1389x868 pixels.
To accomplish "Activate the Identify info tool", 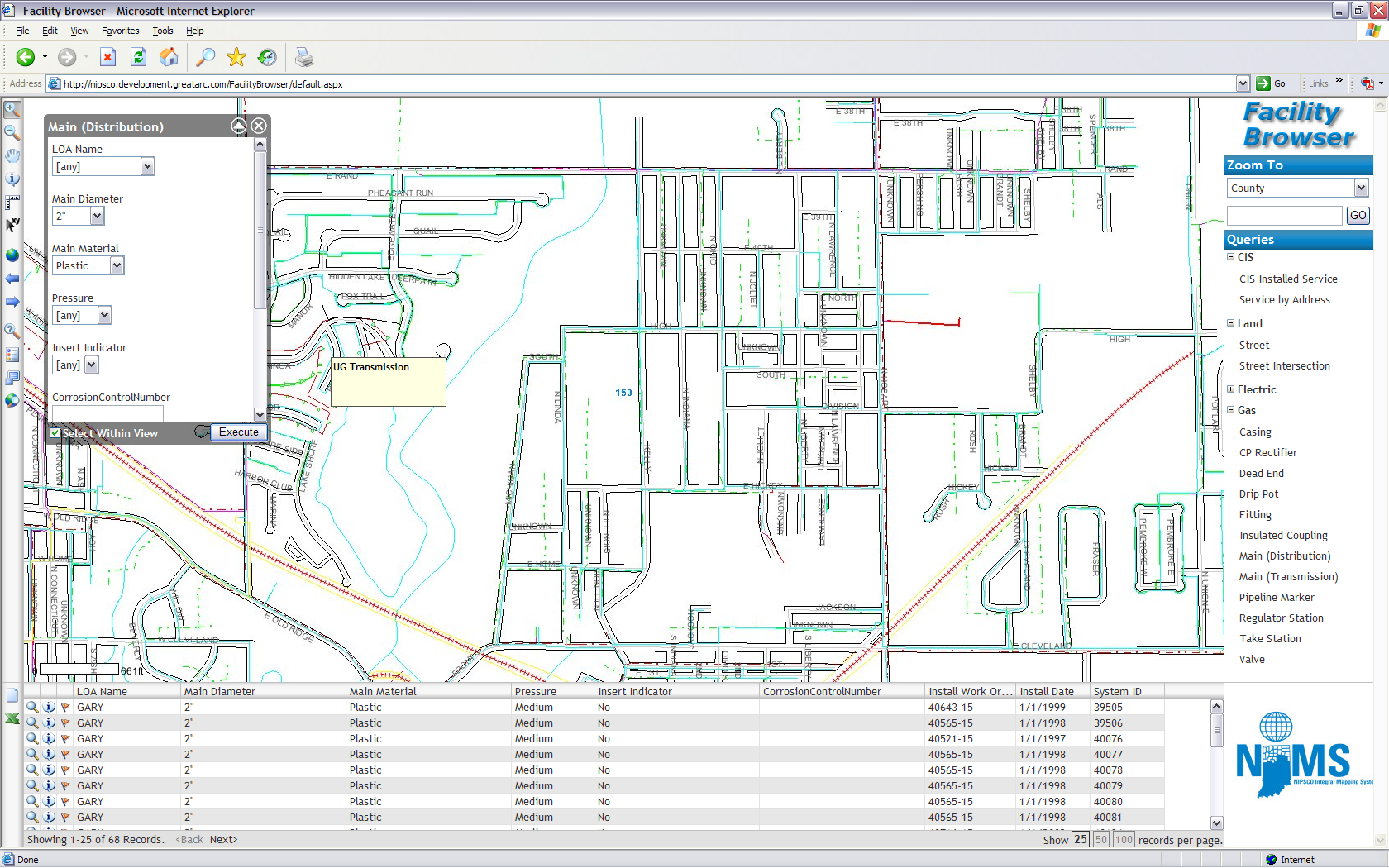I will pyautogui.click(x=12, y=179).
